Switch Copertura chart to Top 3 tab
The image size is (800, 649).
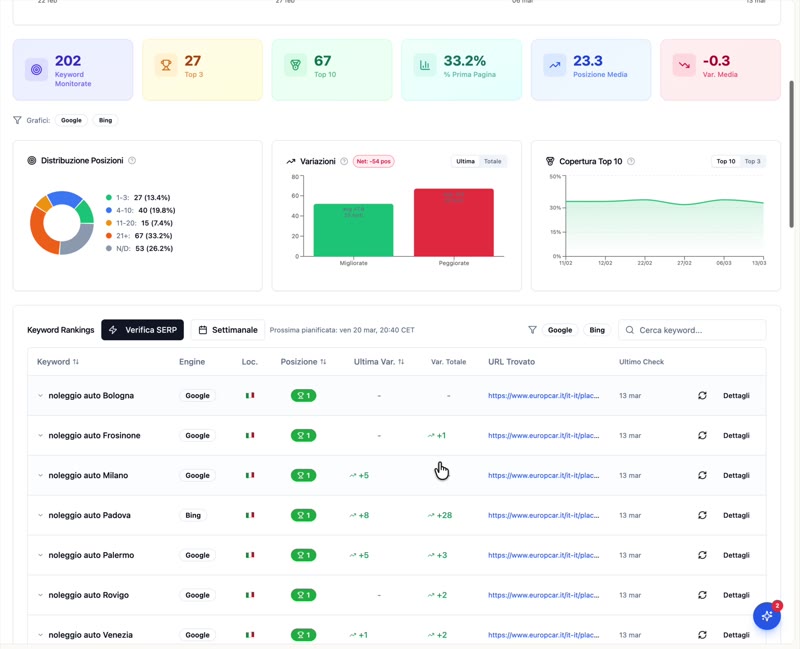(x=752, y=161)
